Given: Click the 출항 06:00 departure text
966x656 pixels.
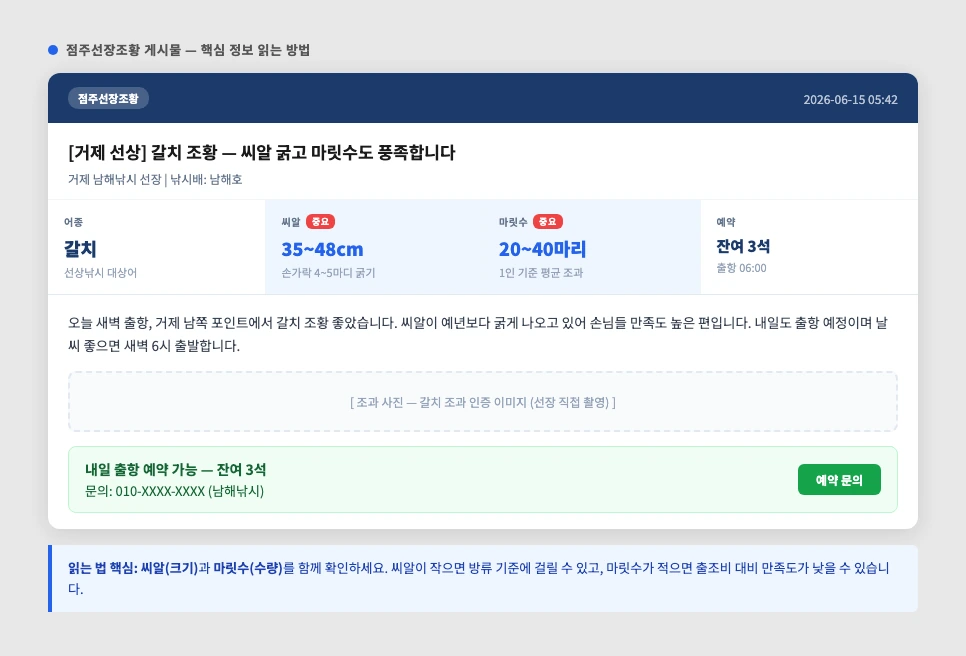Looking at the screenshot, I should 741,268.
